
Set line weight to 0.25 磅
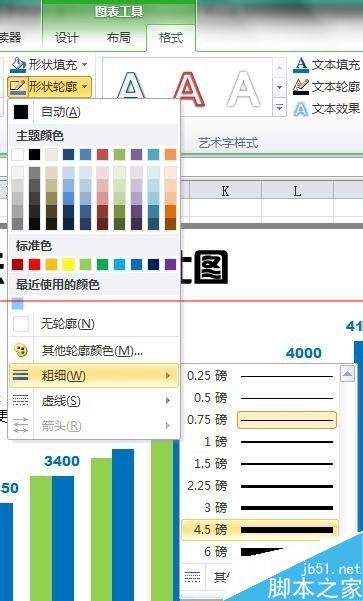(260, 376)
